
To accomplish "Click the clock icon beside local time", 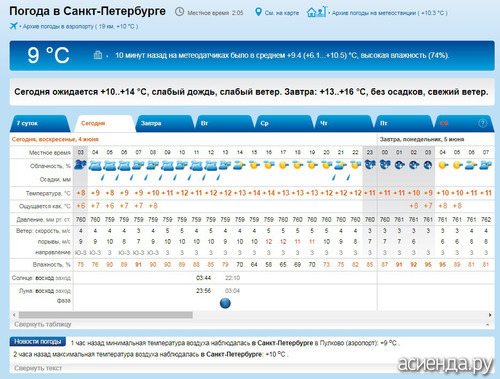I will click(179, 12).
